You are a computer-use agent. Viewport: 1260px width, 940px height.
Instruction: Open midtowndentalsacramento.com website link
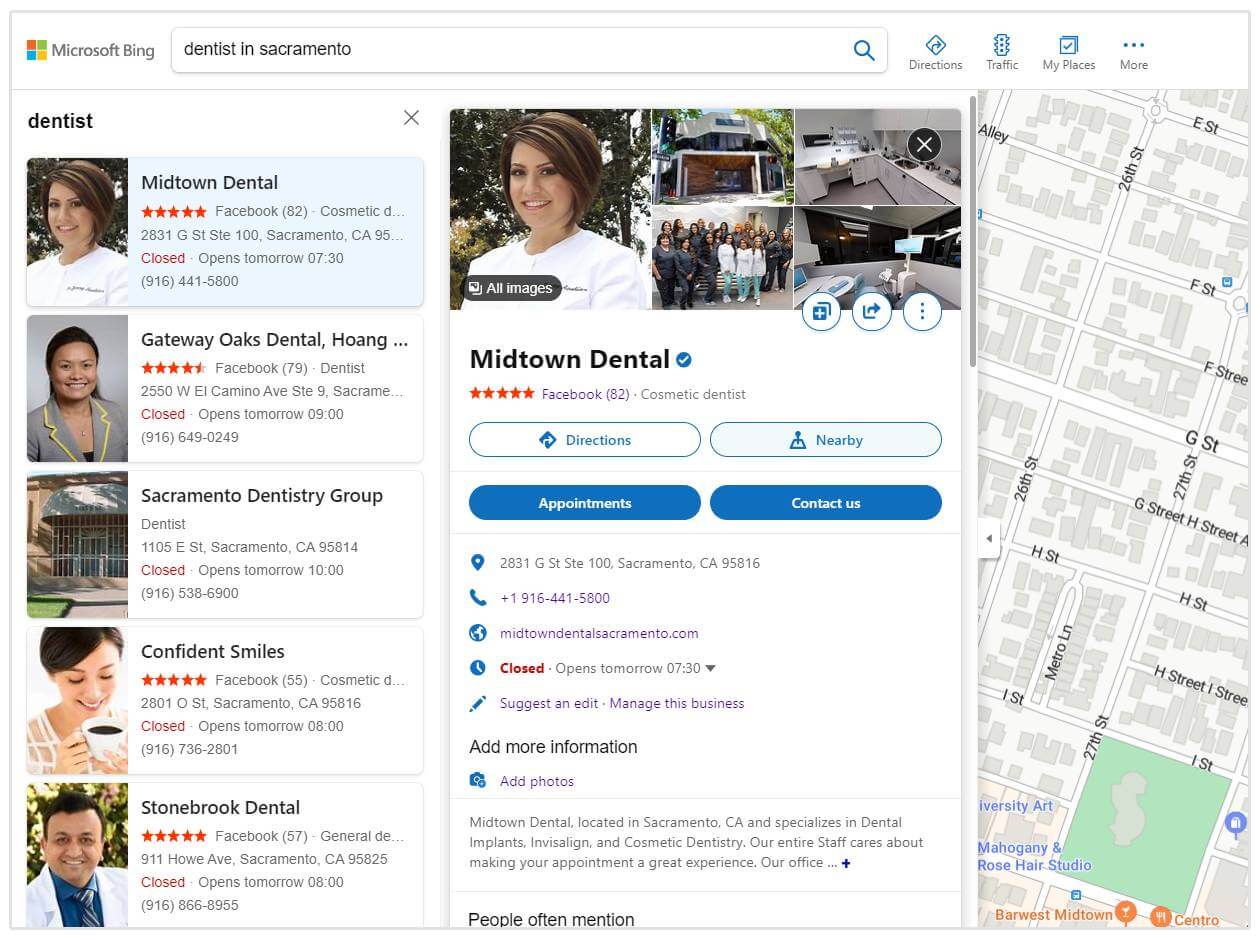tap(599, 633)
